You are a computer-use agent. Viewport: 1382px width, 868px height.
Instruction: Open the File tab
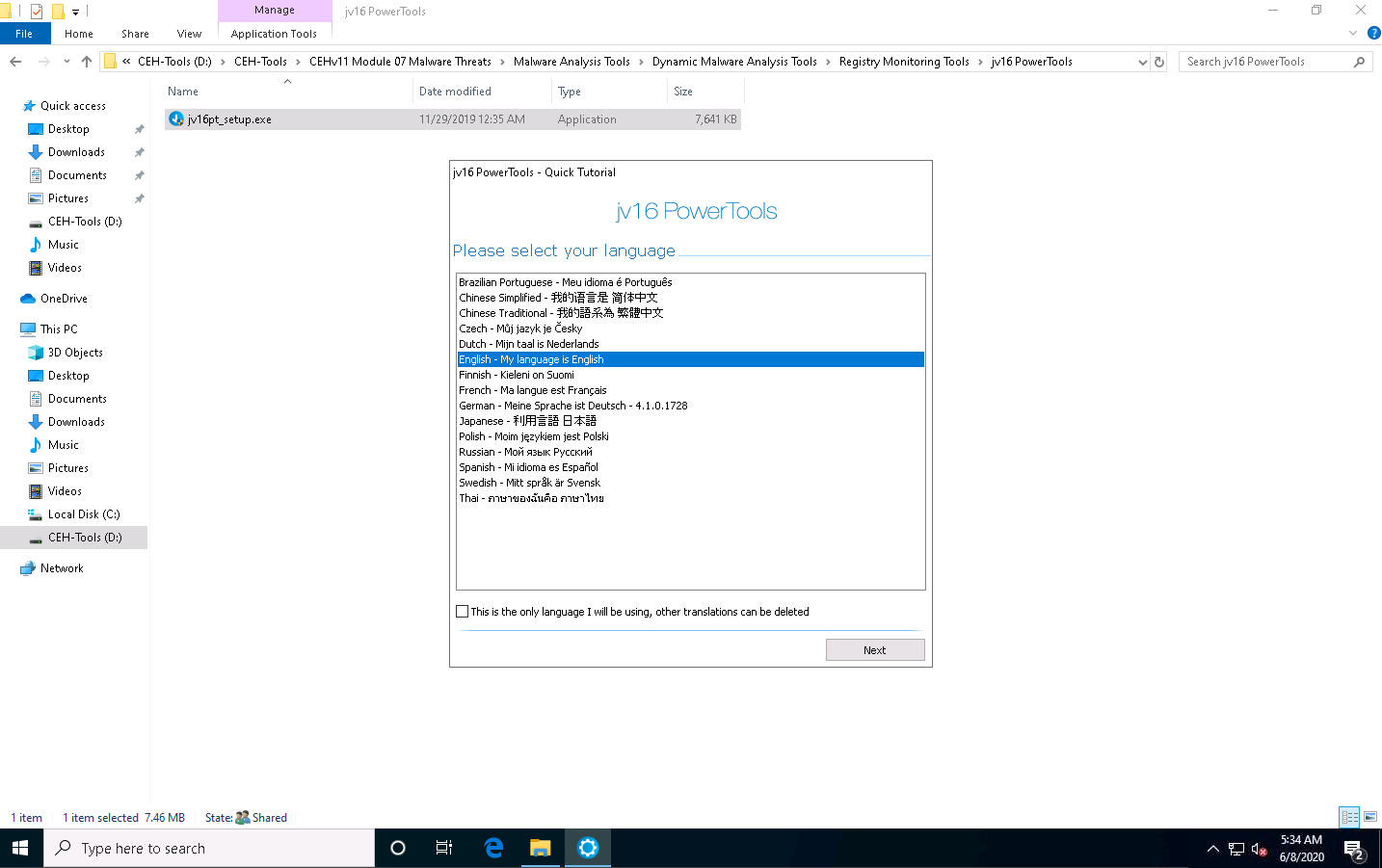(x=24, y=34)
